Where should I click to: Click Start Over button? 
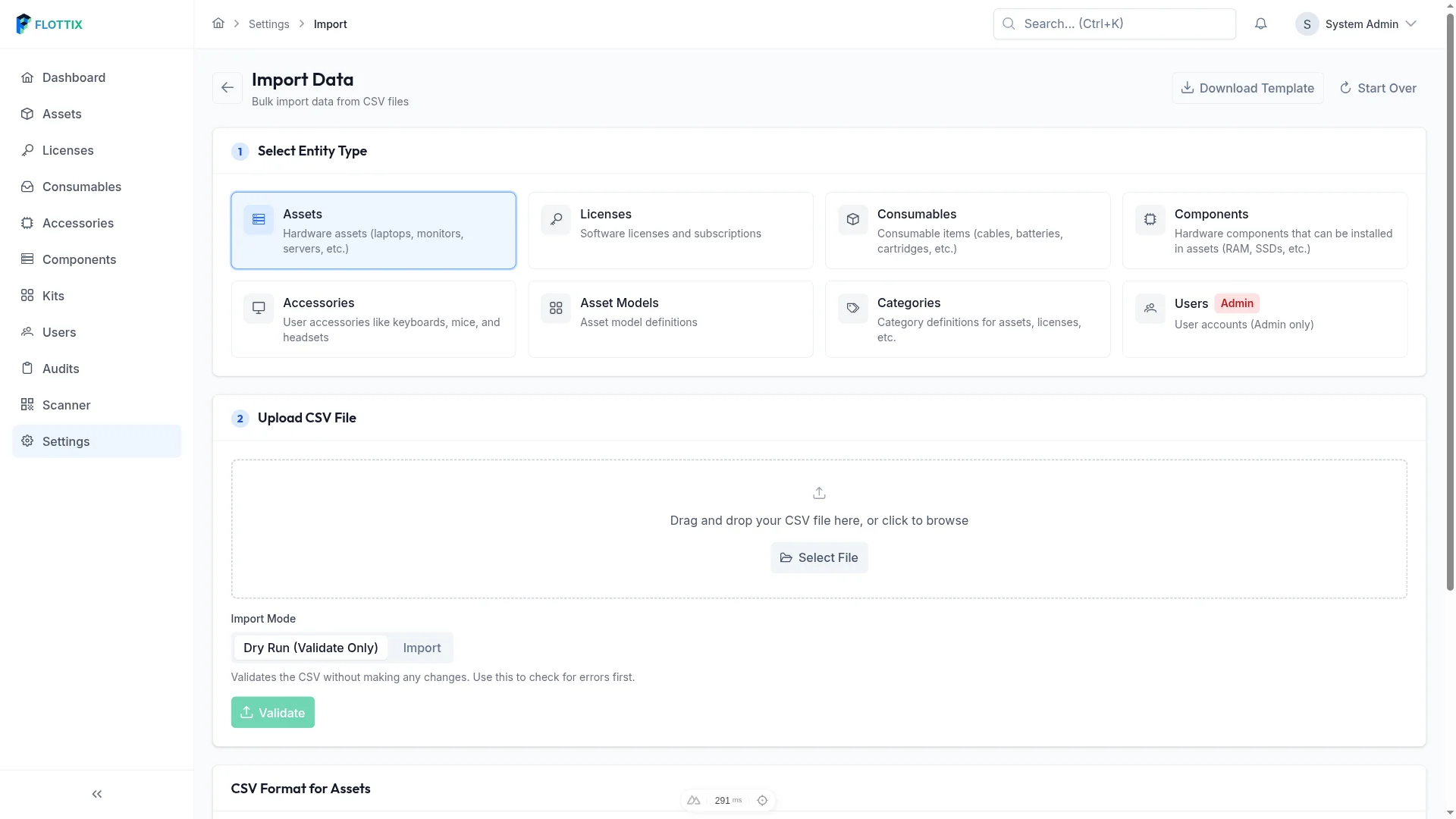(1378, 88)
